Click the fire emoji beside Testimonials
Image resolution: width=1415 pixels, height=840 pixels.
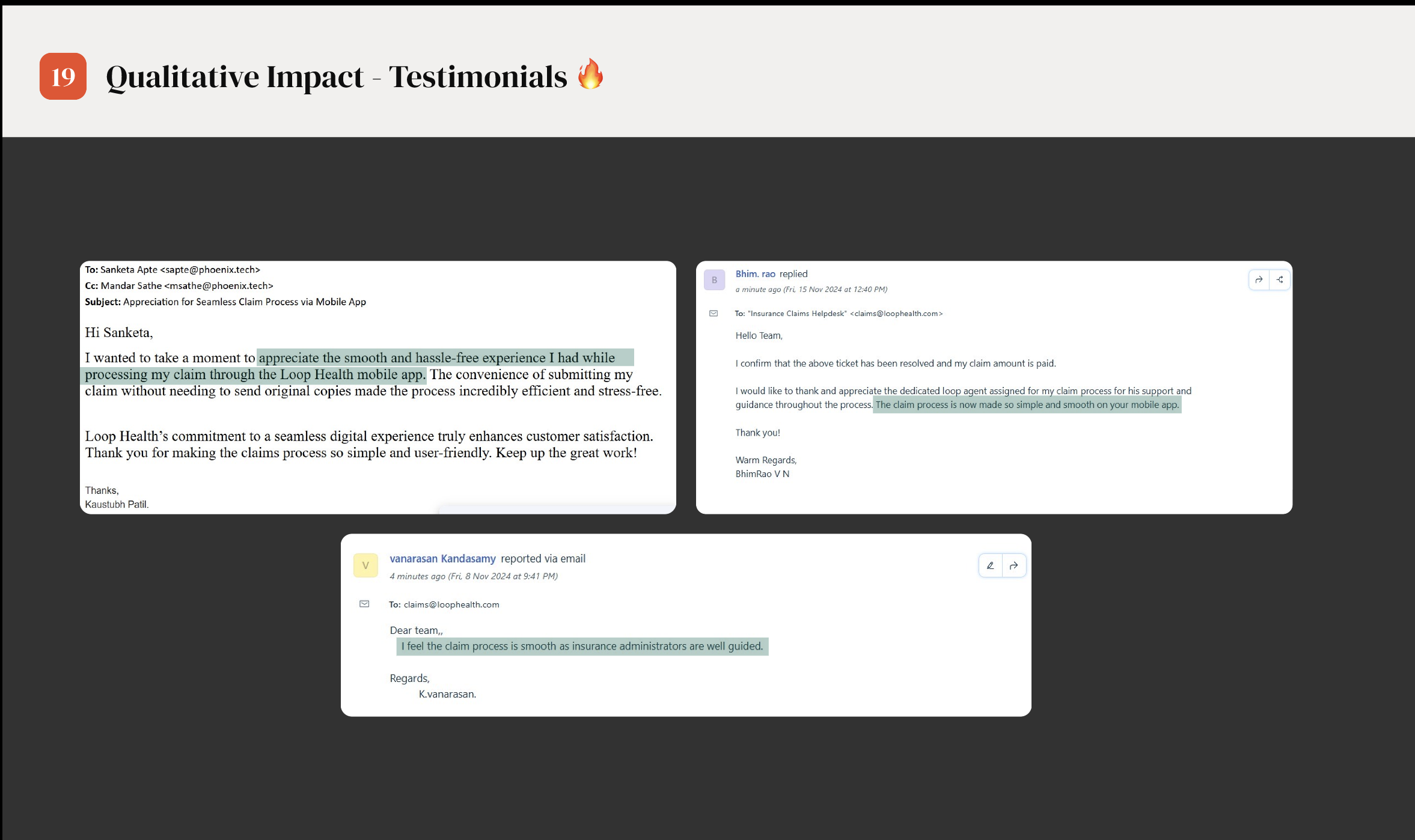click(590, 74)
